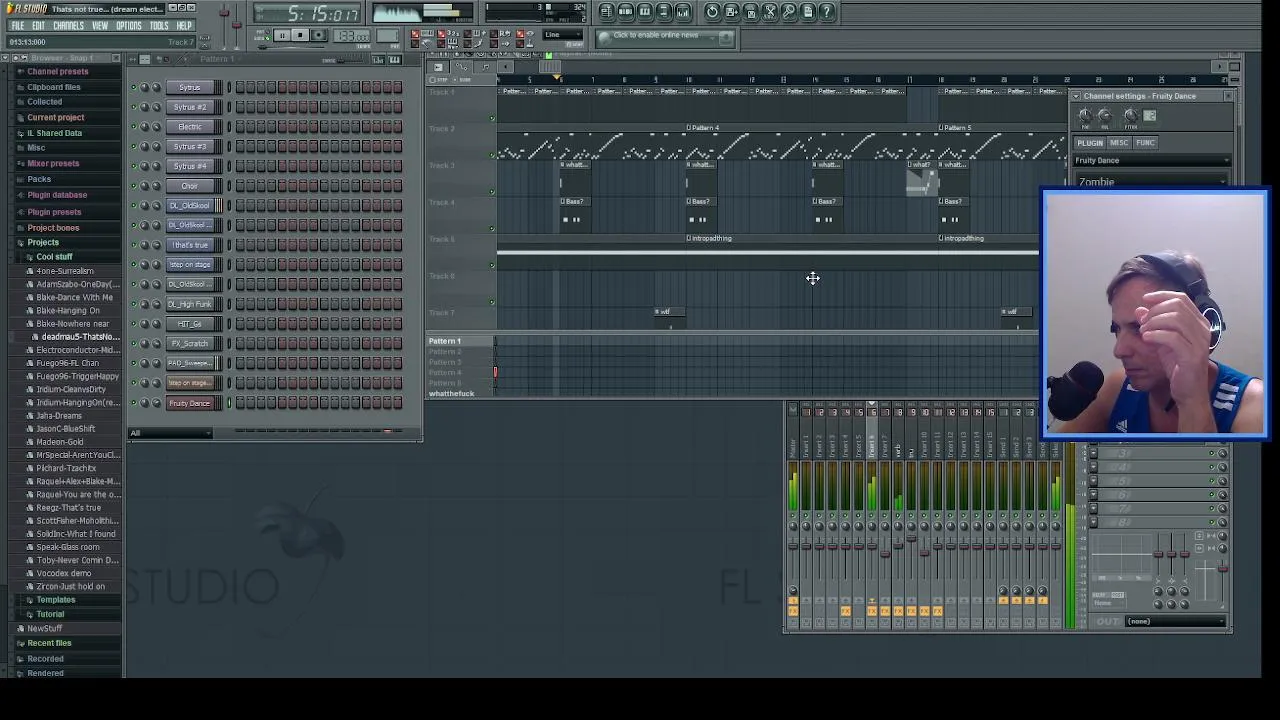
Task: Click the undo history toolbar icon
Action: (x=712, y=11)
